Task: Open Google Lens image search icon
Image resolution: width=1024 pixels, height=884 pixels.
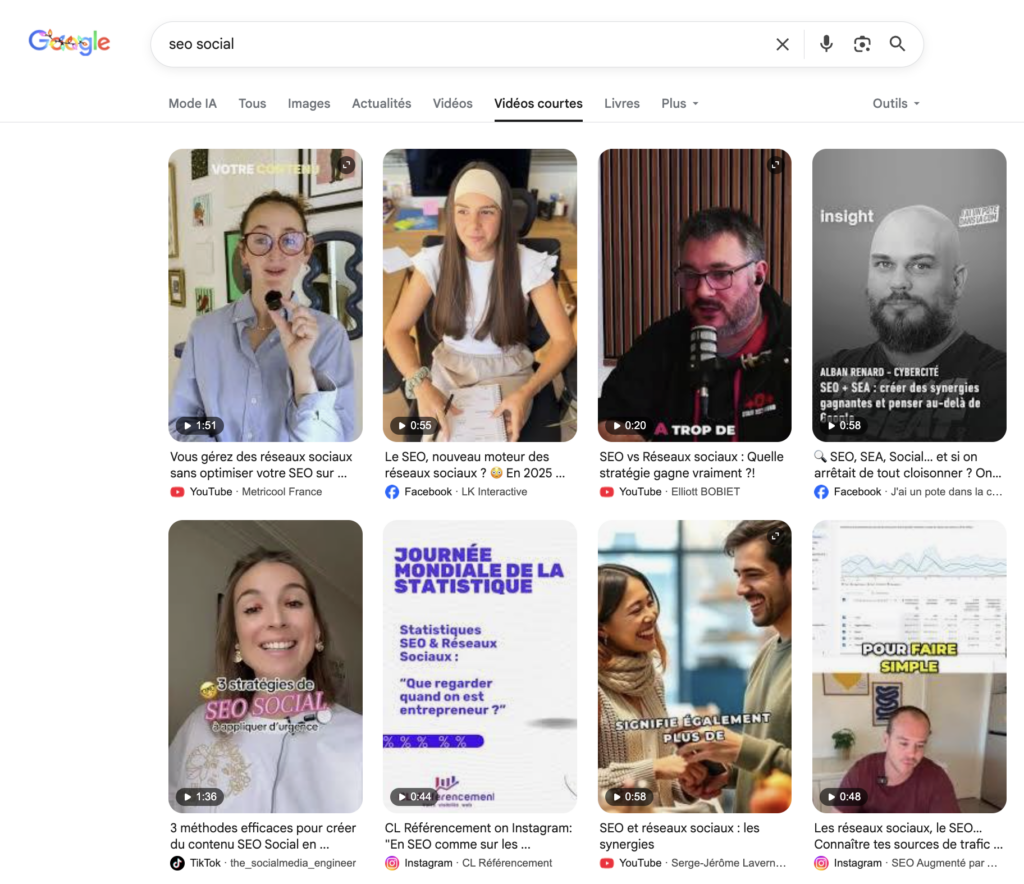Action: [x=861, y=44]
